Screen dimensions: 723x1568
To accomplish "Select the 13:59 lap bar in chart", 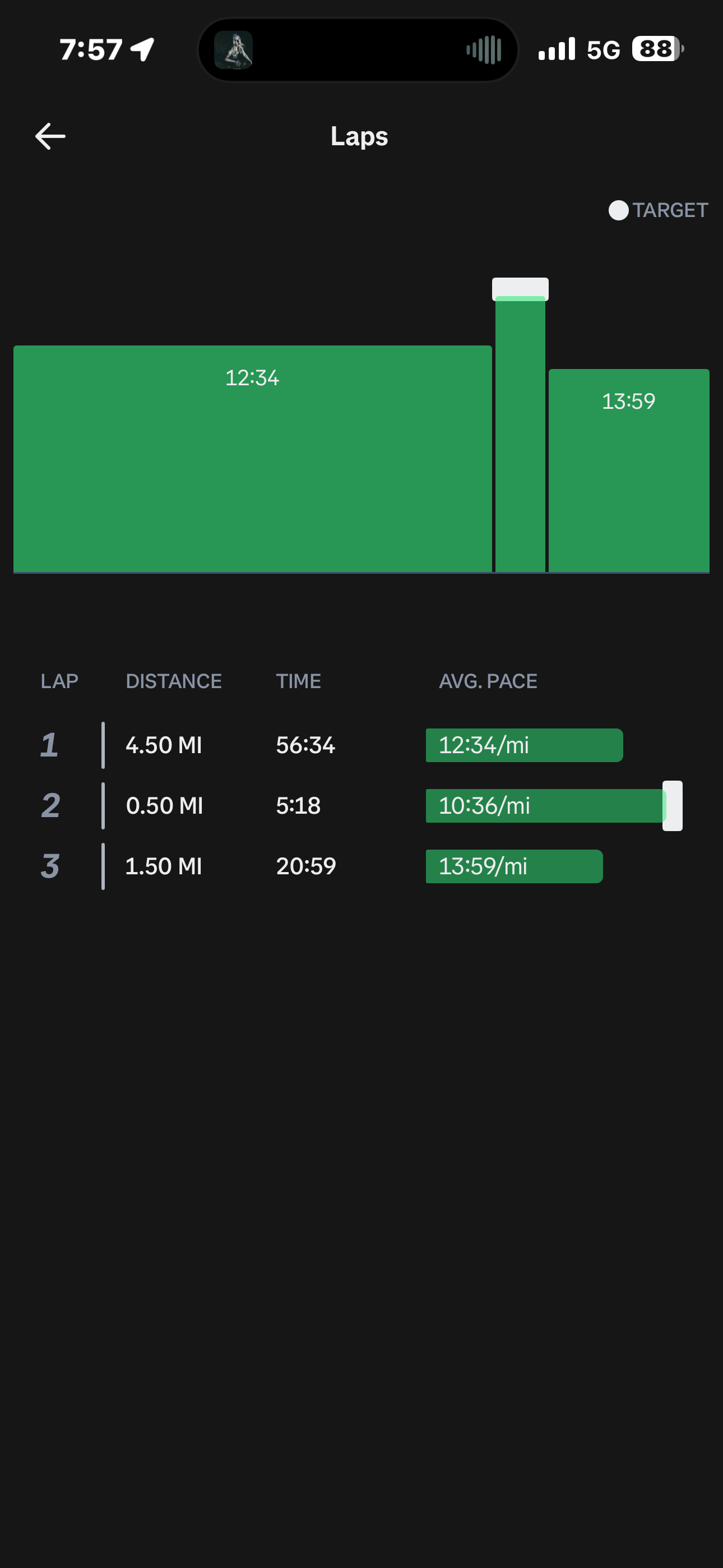I will click(x=628, y=469).
